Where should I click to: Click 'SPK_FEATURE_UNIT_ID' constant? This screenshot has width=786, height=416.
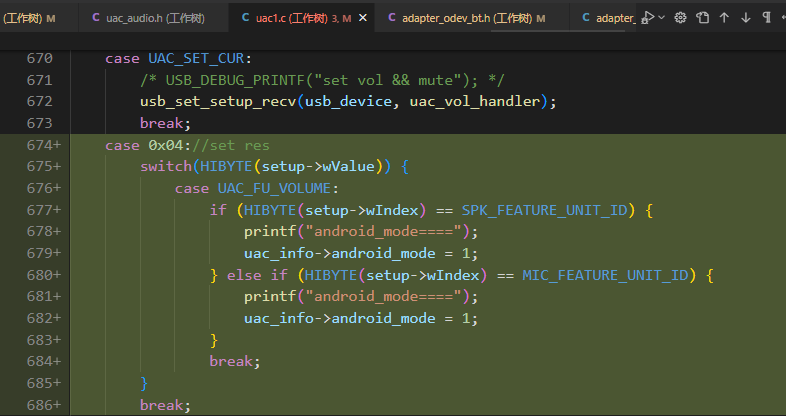[544, 210]
